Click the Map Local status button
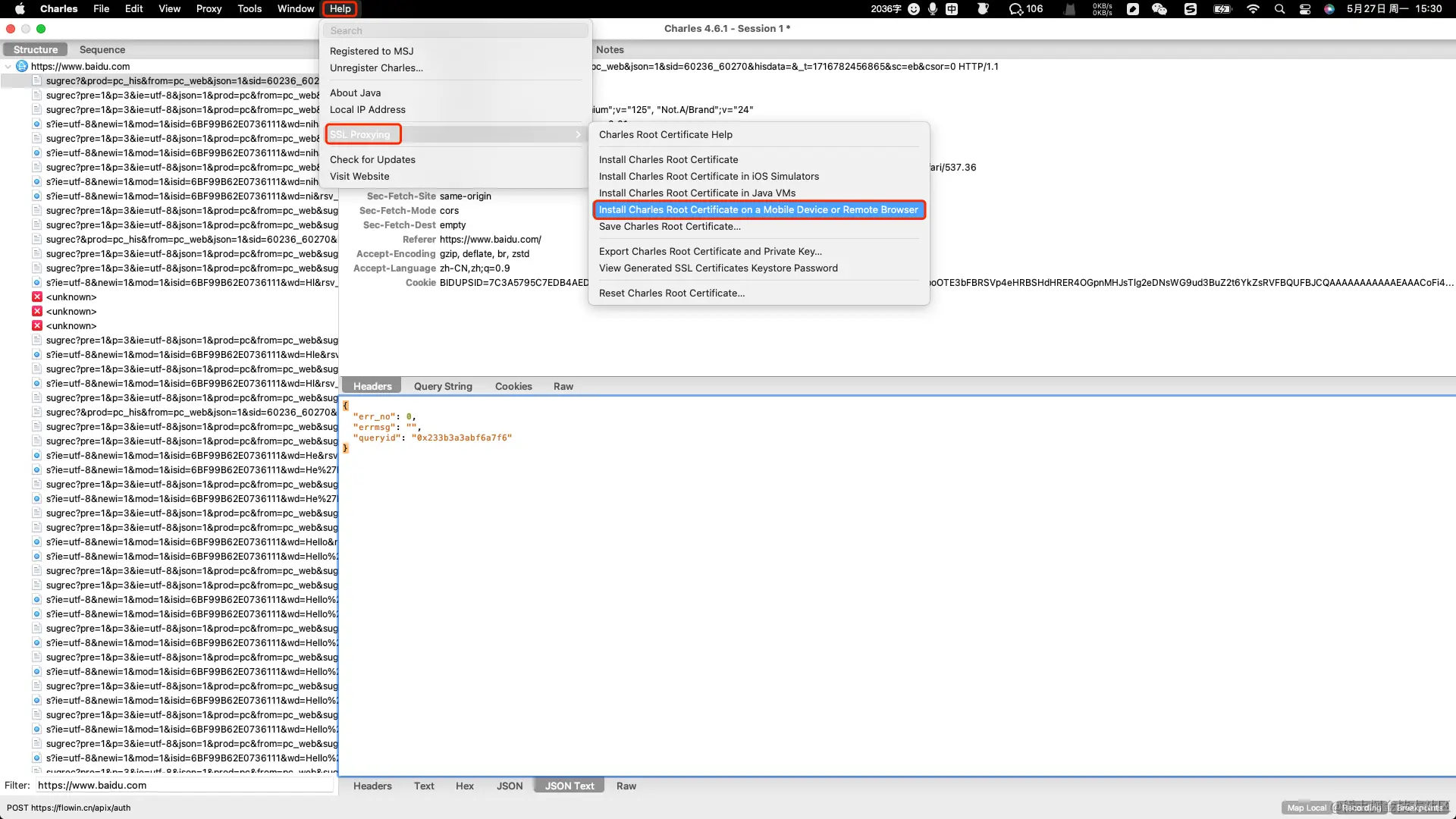Viewport: 1456px width, 819px height. coord(1307,808)
